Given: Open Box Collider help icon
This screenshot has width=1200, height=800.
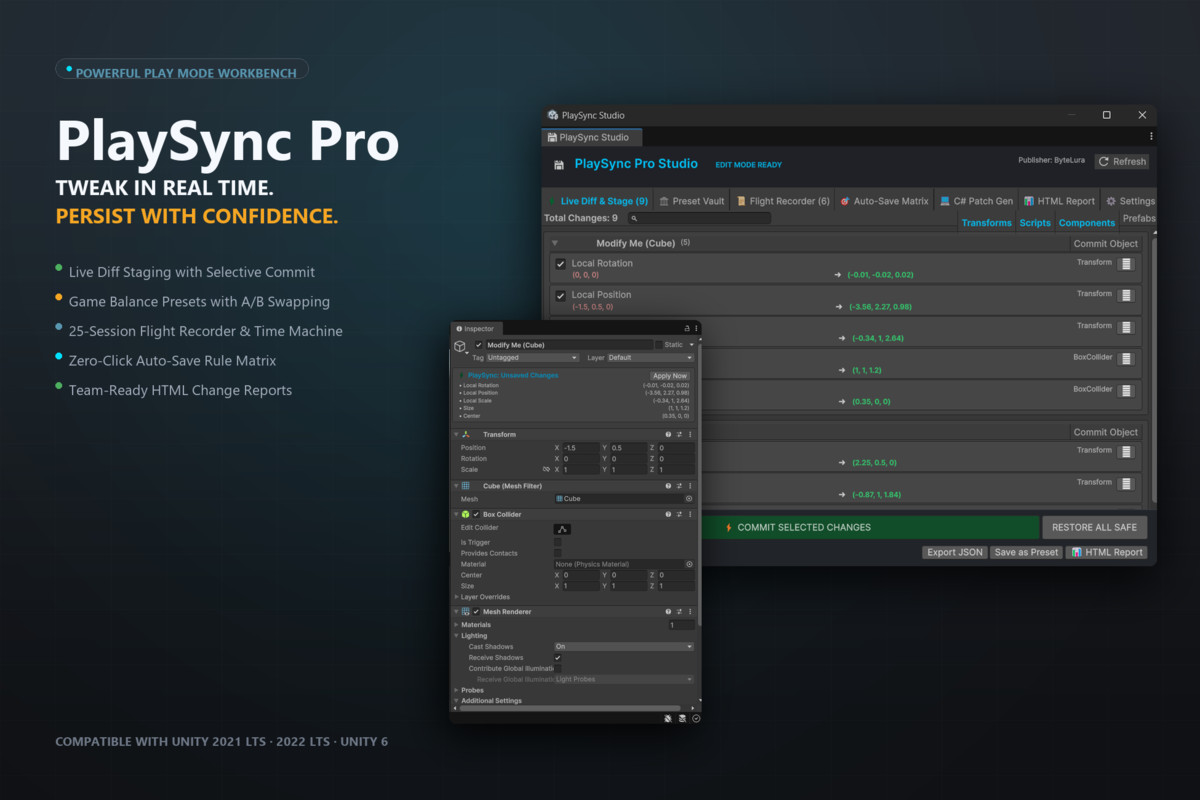Looking at the screenshot, I should (x=668, y=514).
